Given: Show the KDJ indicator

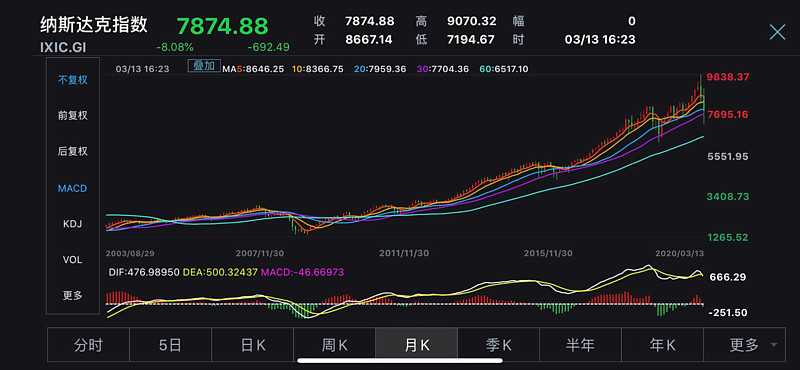Looking at the screenshot, I should (x=72, y=224).
